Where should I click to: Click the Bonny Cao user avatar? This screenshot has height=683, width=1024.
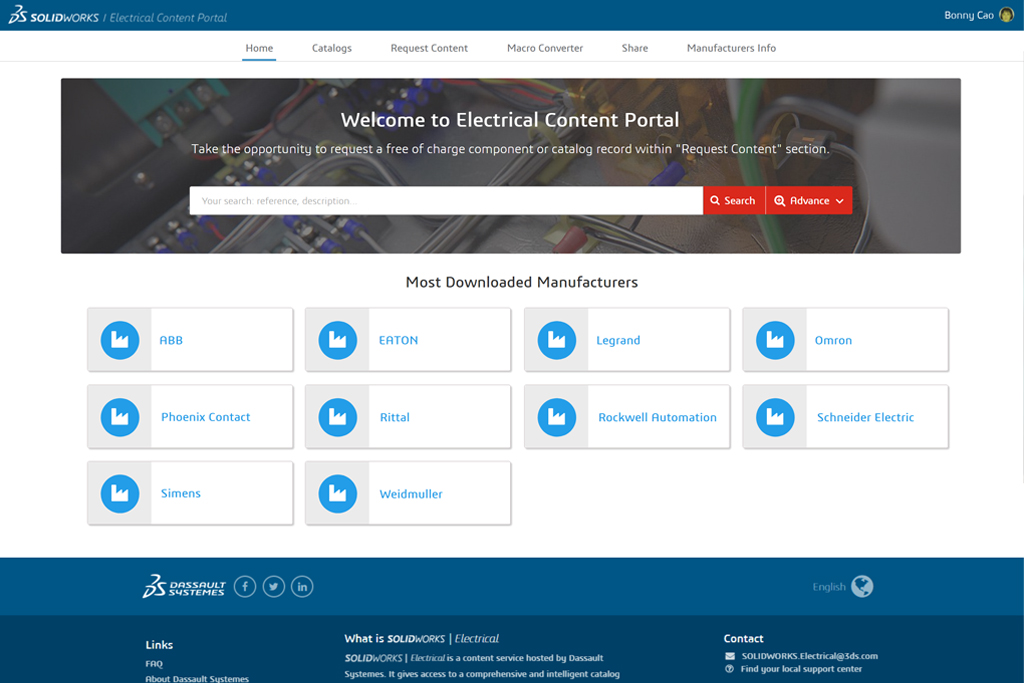1006,15
